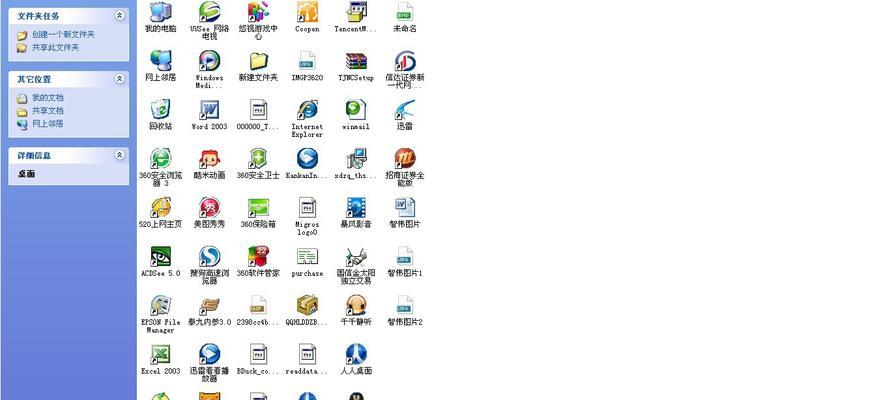The image size is (879, 400).
Task: Select the readdata... file icon
Action: tap(307, 354)
